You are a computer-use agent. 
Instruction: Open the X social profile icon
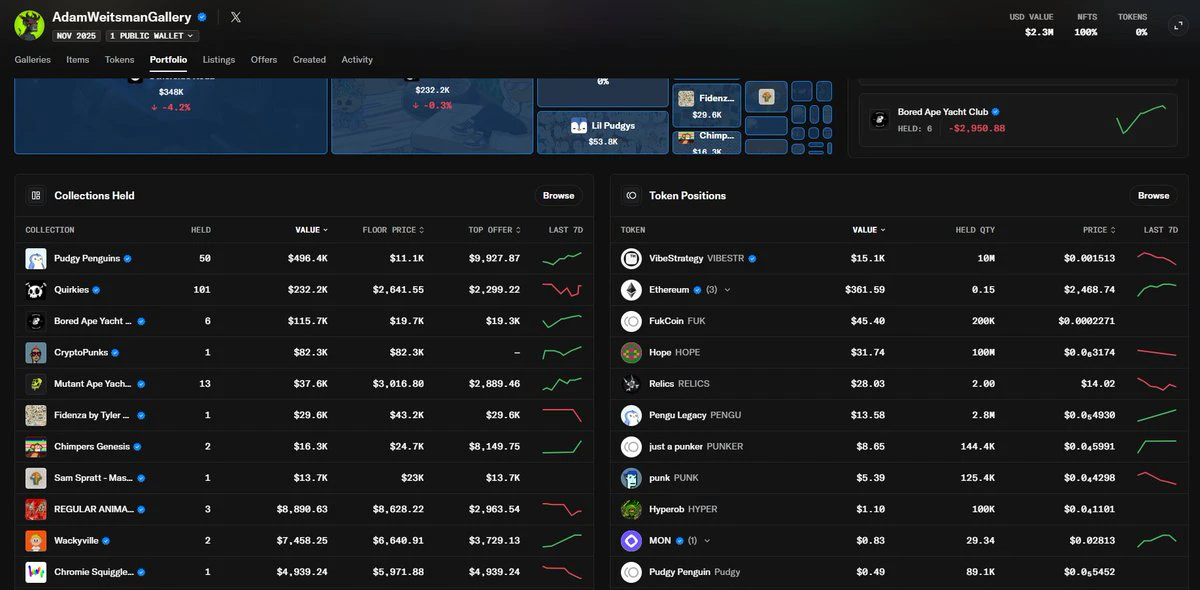(x=235, y=17)
